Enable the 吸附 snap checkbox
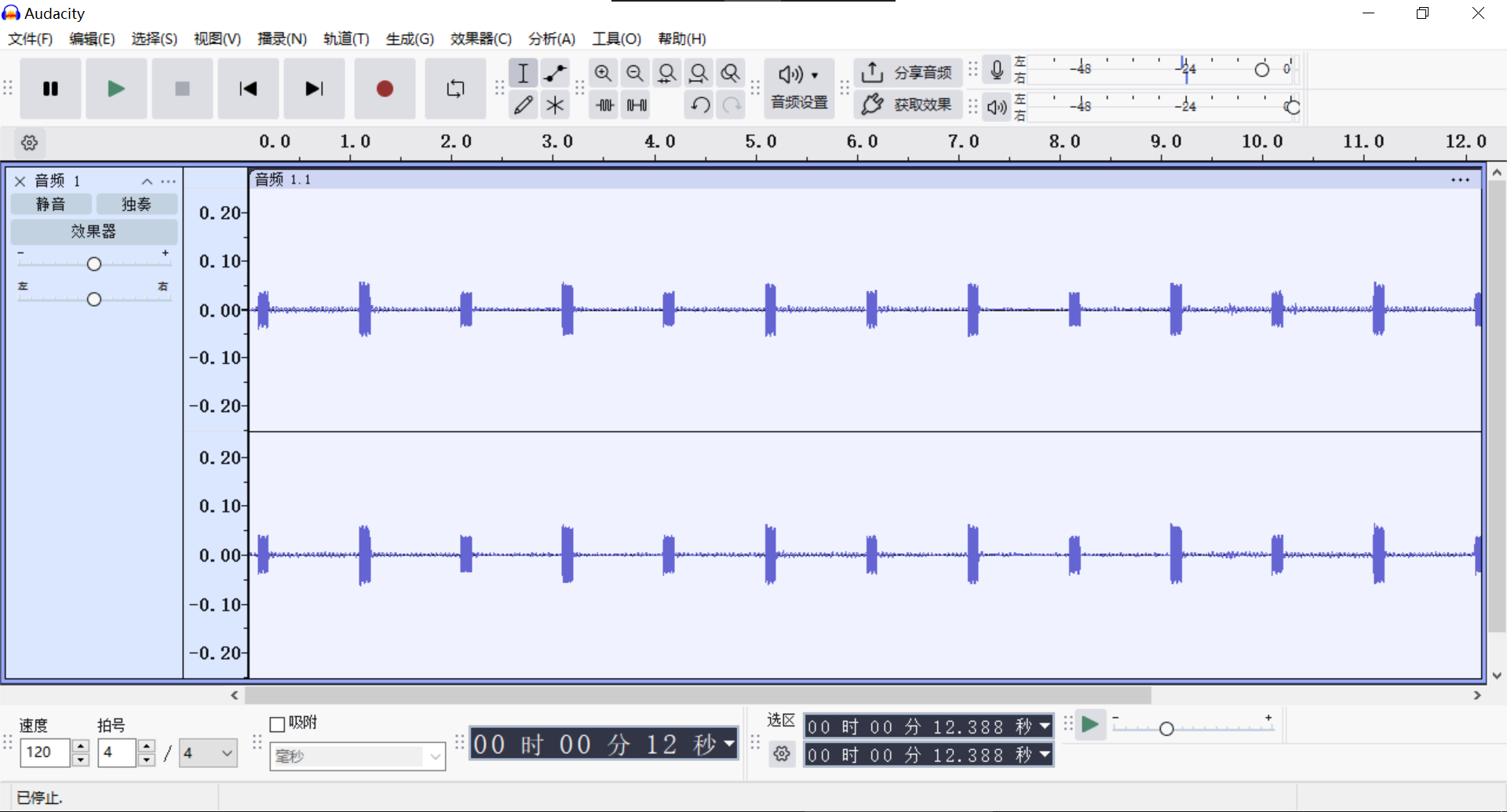1507x812 pixels. [x=277, y=724]
